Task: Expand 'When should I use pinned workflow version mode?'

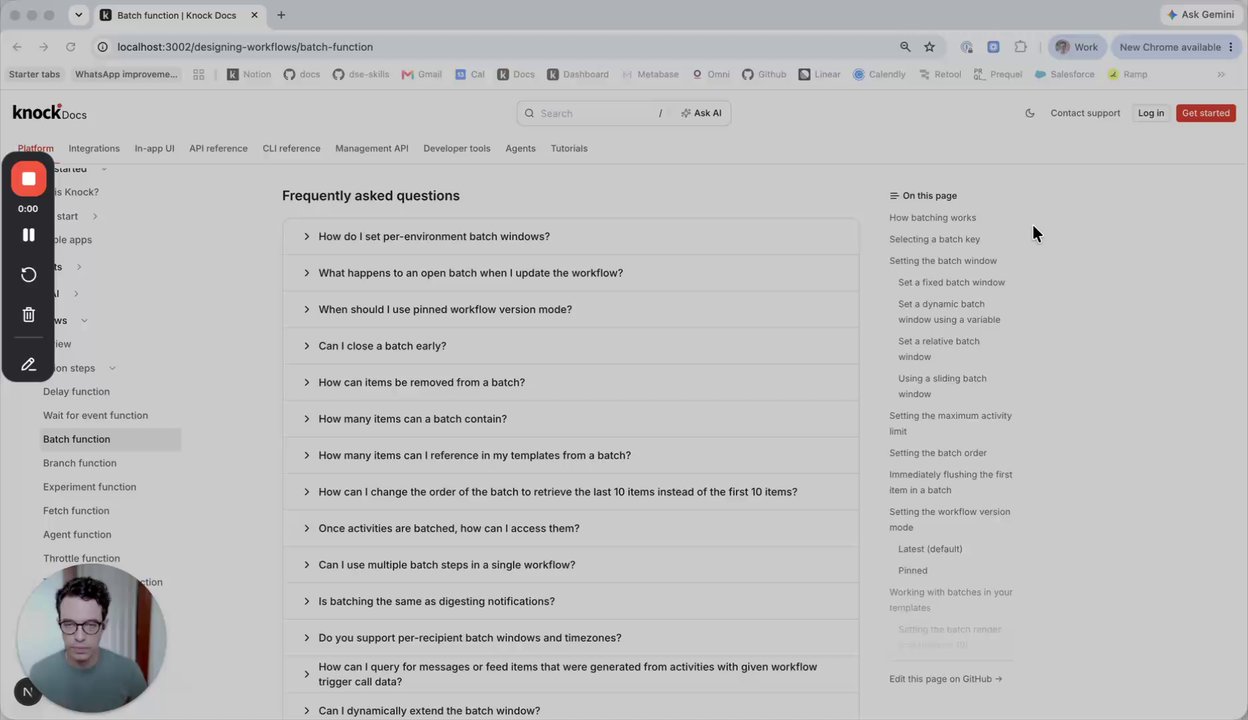Action: [571, 310]
